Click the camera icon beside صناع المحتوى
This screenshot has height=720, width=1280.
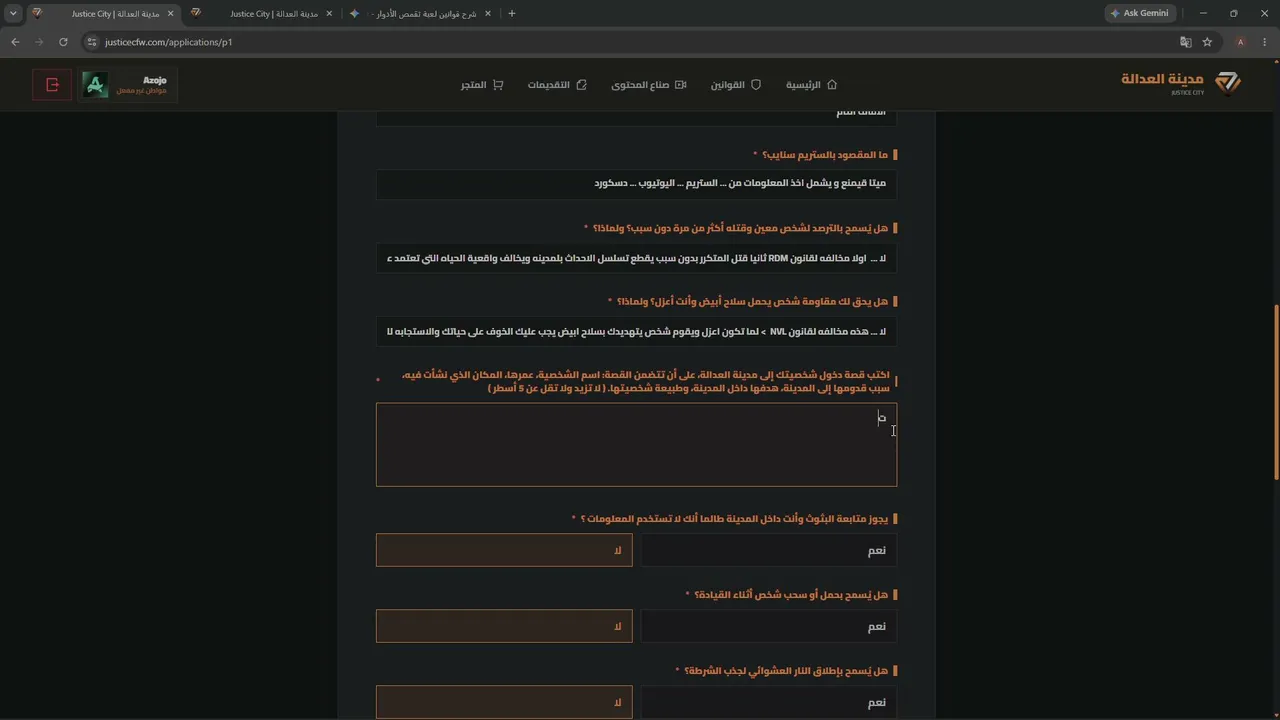coord(681,85)
